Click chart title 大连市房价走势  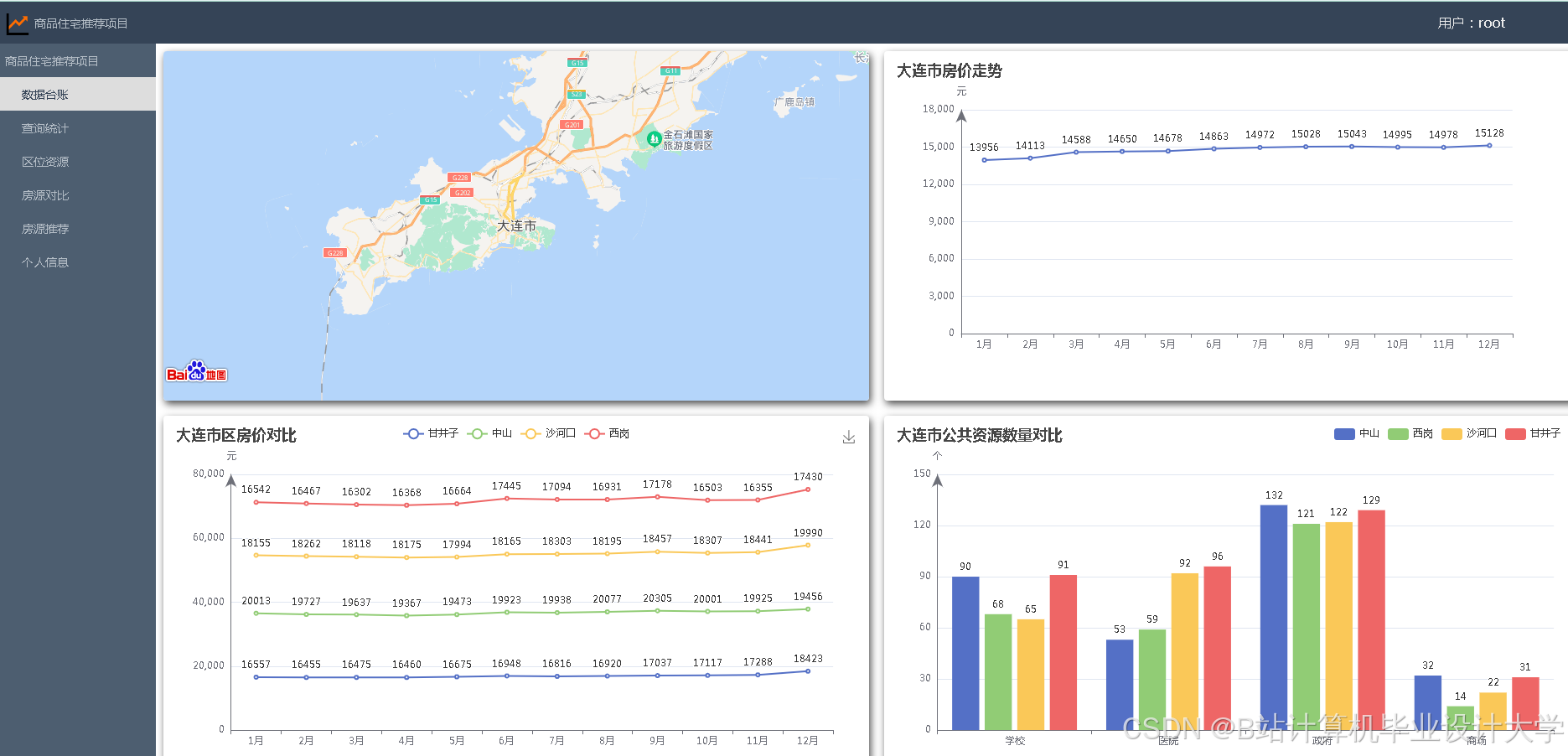click(x=949, y=70)
